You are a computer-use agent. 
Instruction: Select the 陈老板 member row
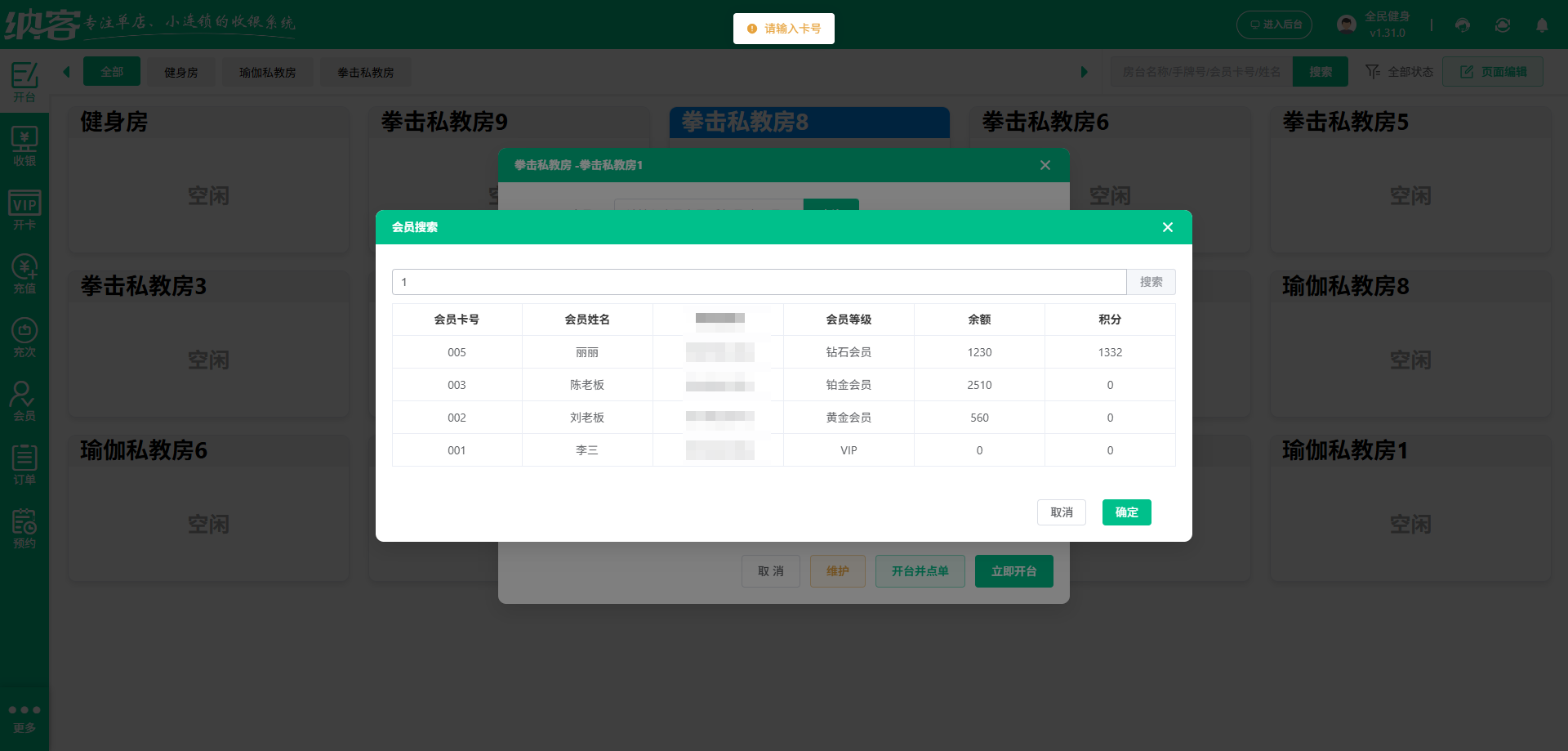tap(587, 385)
